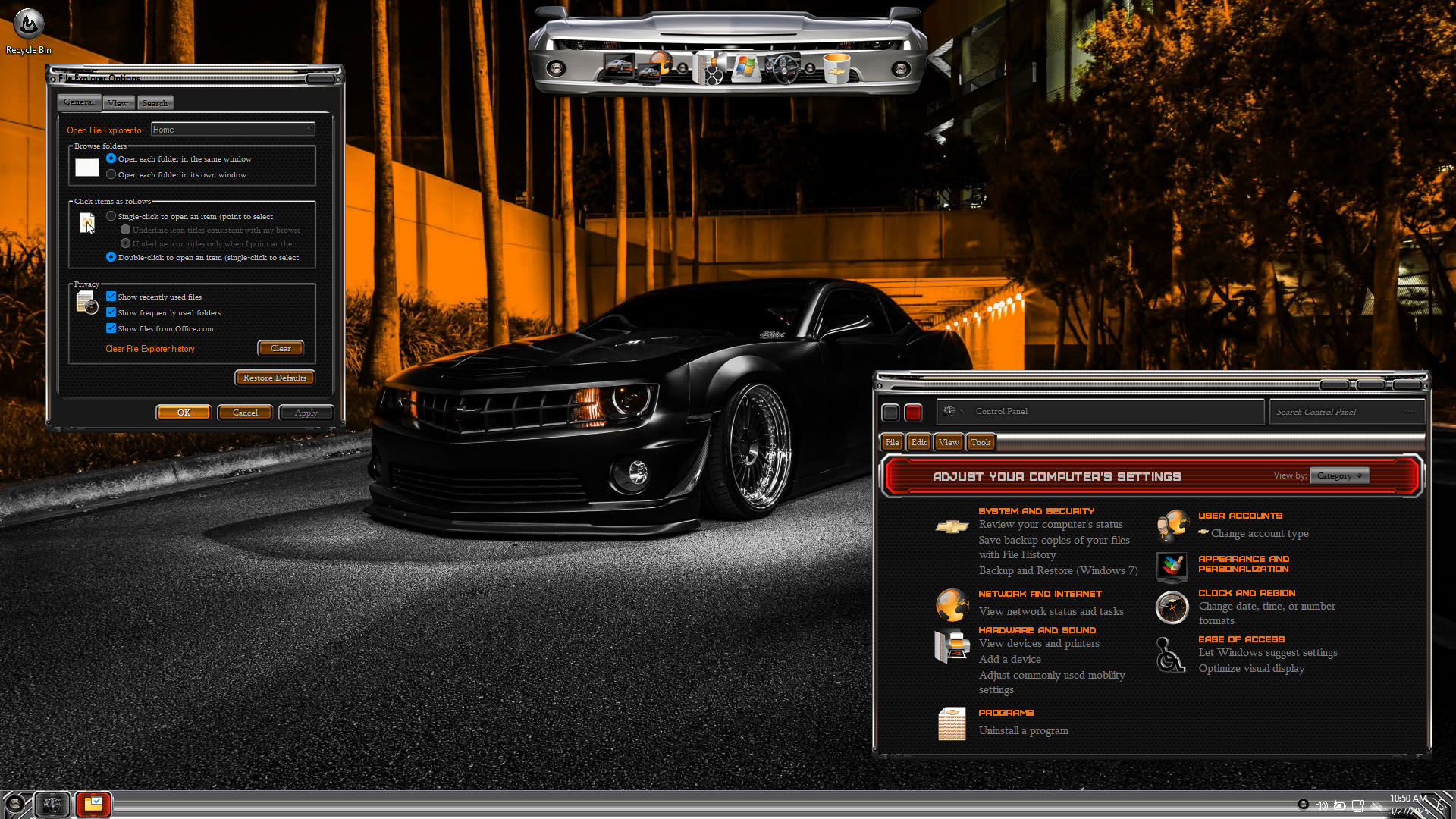This screenshot has width=1456, height=819.
Task: Click the volume icon in system tray
Action: pos(1321,805)
